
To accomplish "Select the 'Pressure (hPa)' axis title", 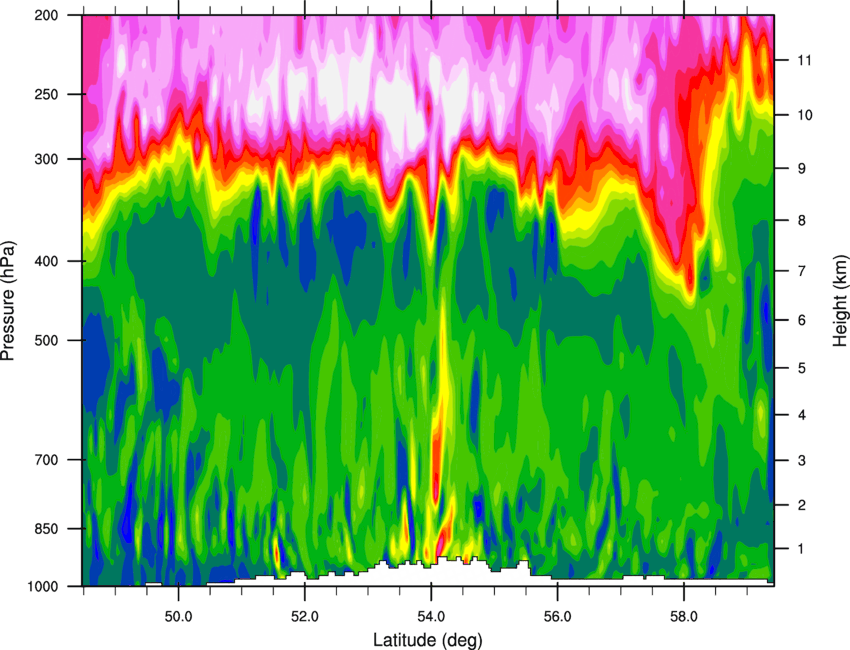I will 8,301.
